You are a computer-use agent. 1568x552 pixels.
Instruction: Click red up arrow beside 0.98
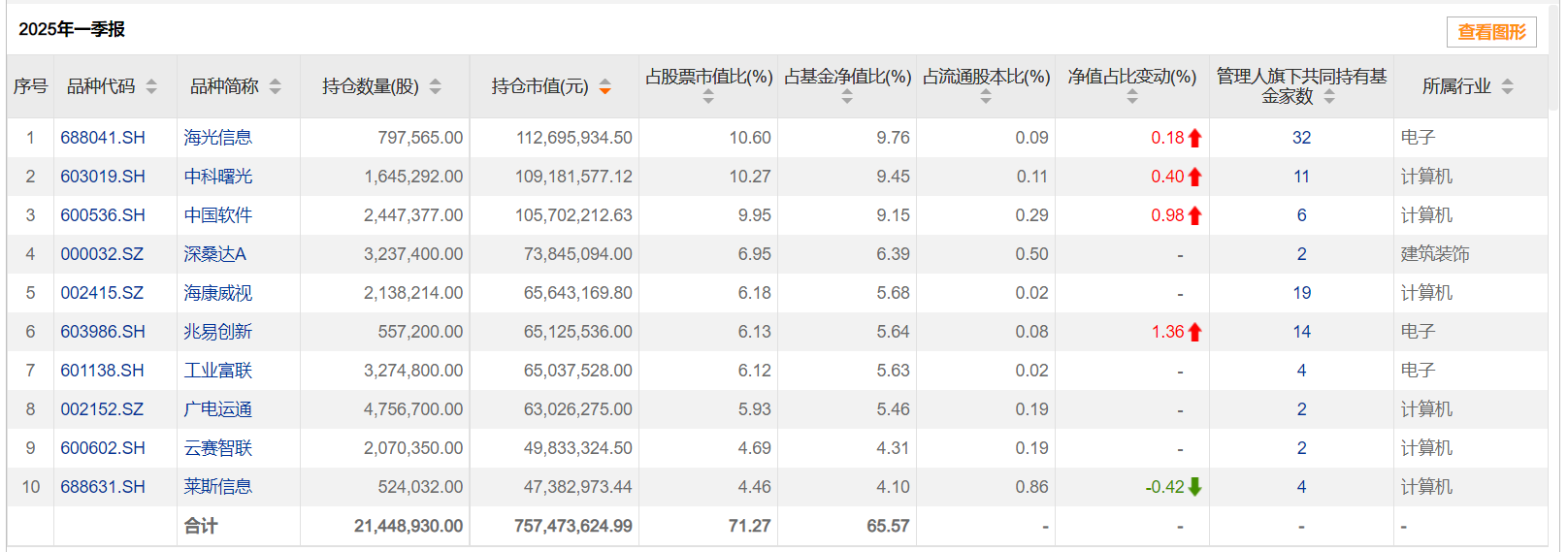pos(1194,215)
